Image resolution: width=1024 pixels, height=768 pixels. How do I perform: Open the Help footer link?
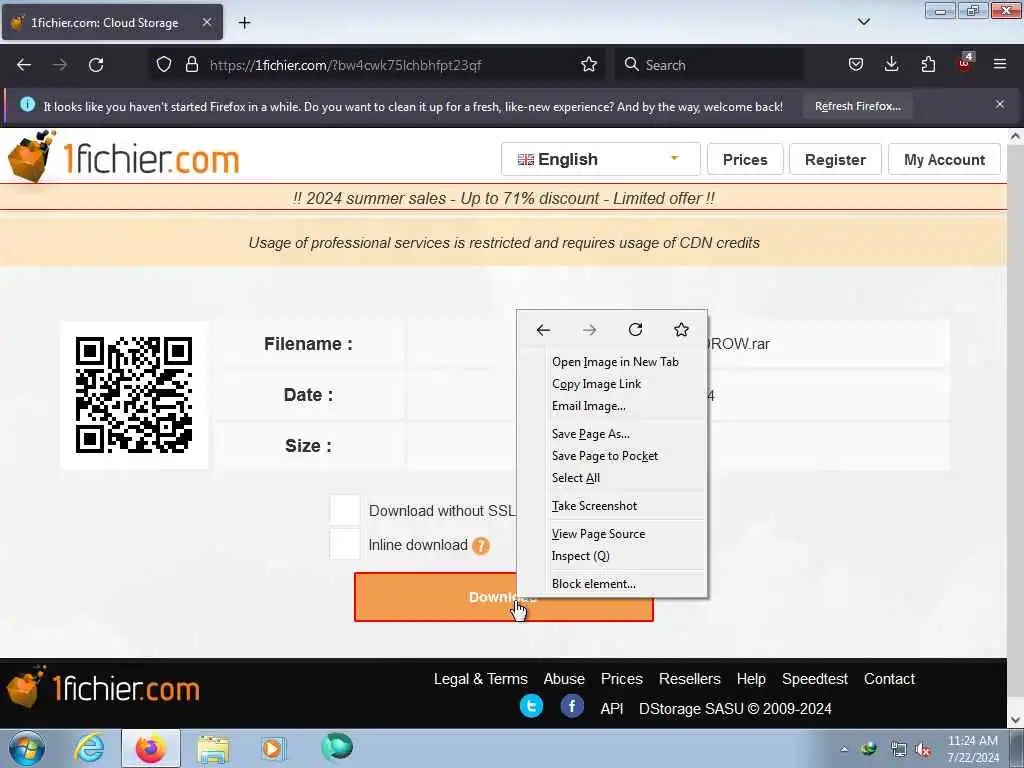click(x=751, y=679)
